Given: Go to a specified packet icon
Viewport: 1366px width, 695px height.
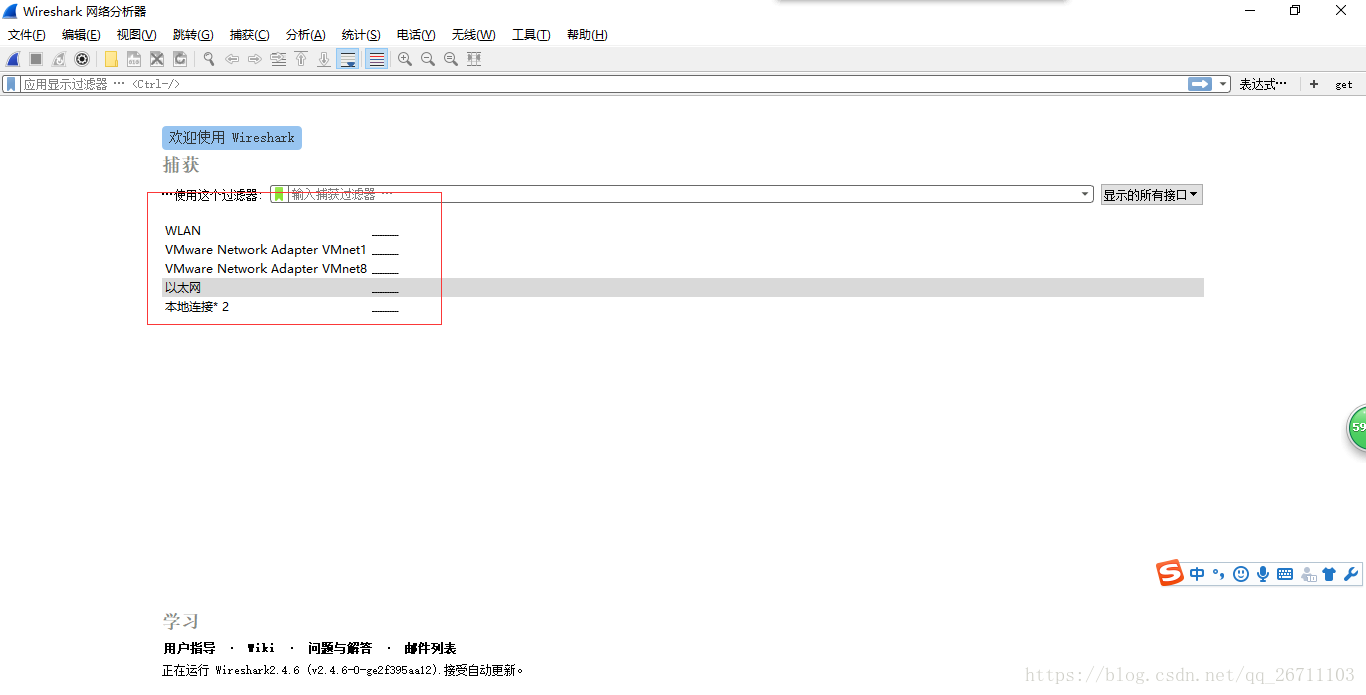Looking at the screenshot, I should tap(278, 59).
